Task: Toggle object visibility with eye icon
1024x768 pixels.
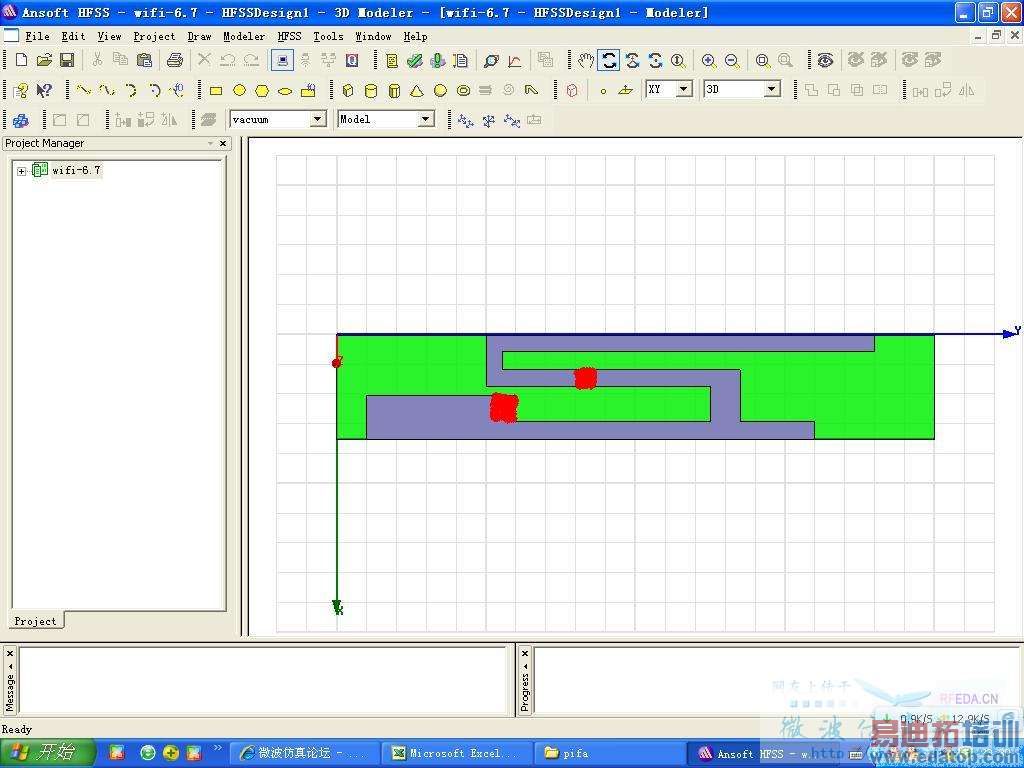Action: (x=825, y=61)
